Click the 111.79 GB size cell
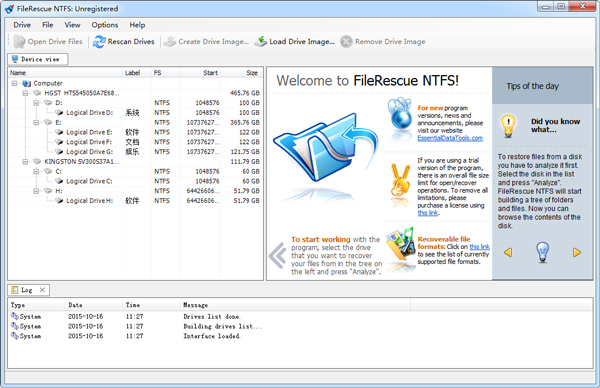This screenshot has width=600, height=388. (x=245, y=161)
